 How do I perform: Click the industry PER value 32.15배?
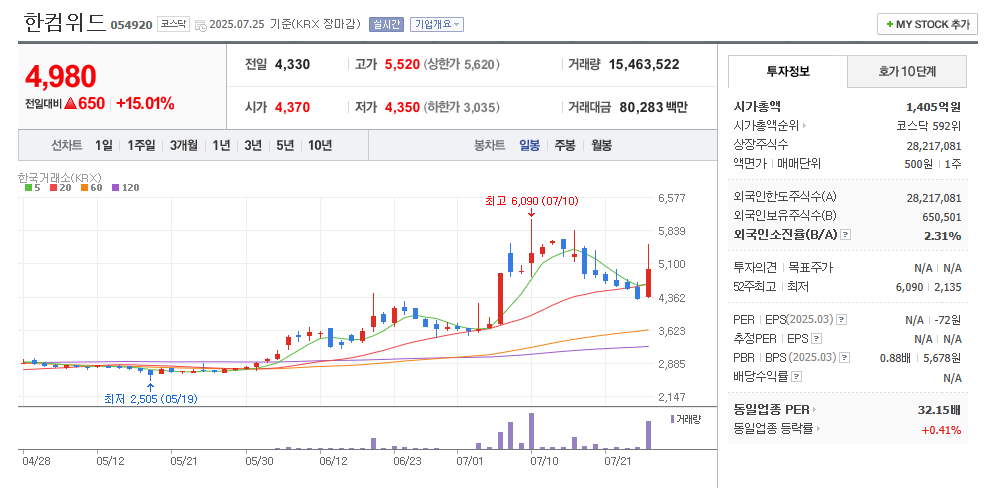click(940, 410)
